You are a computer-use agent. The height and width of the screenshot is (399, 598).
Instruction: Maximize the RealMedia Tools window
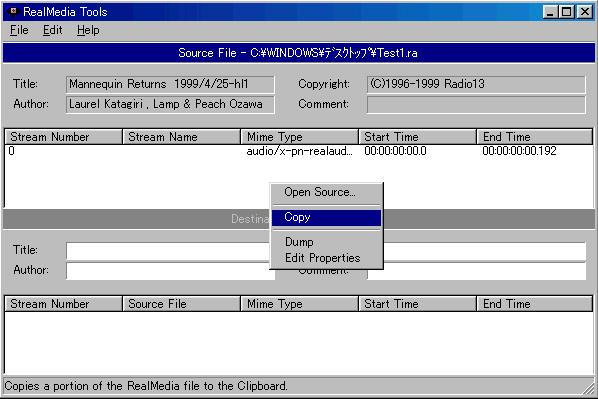coord(566,12)
